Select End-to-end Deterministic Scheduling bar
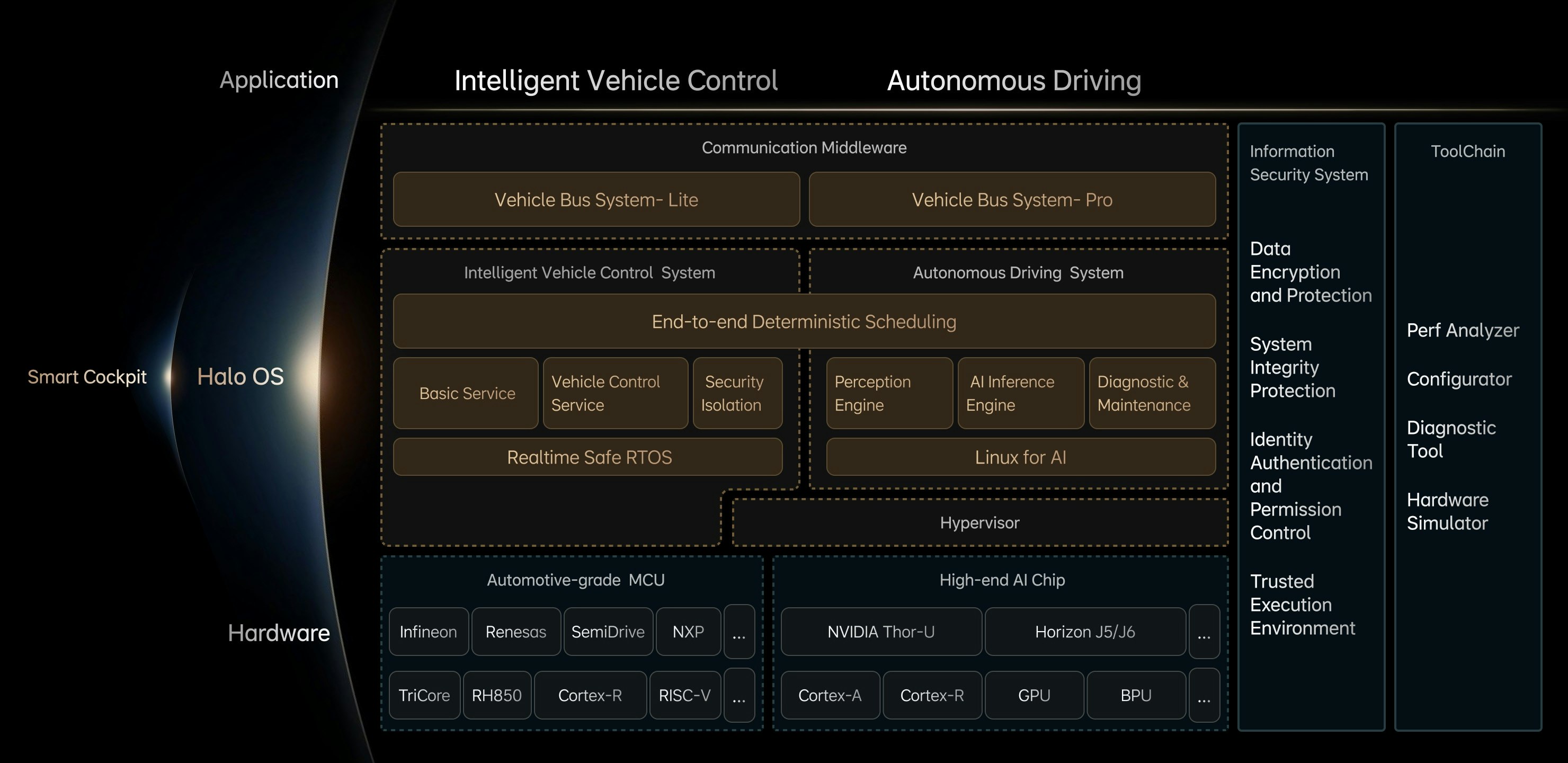 point(804,322)
